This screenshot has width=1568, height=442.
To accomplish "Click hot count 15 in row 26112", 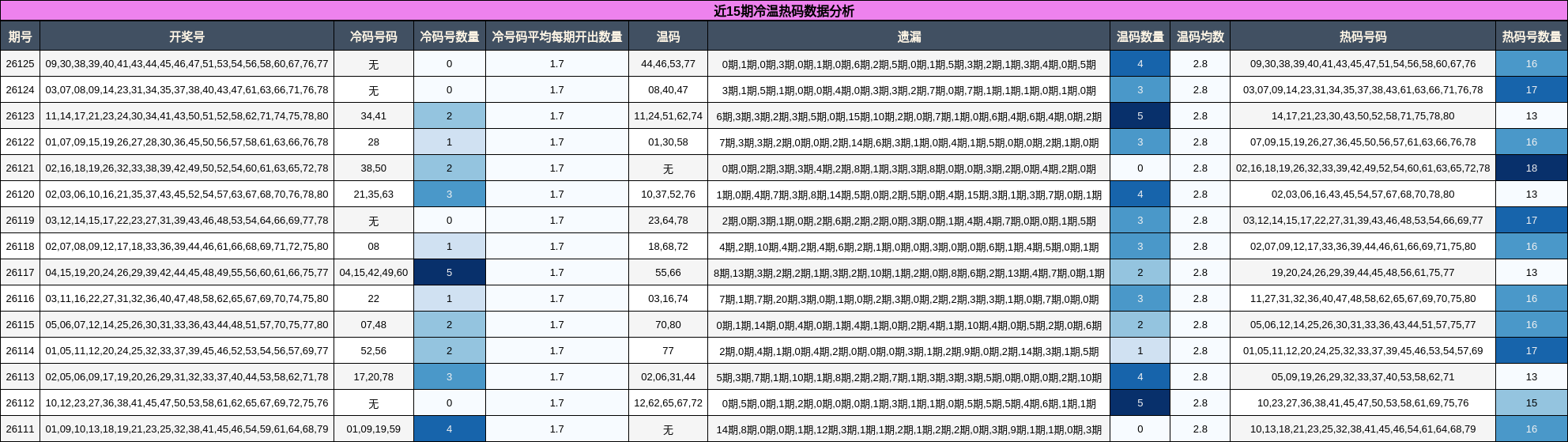I will pos(1532,403).
